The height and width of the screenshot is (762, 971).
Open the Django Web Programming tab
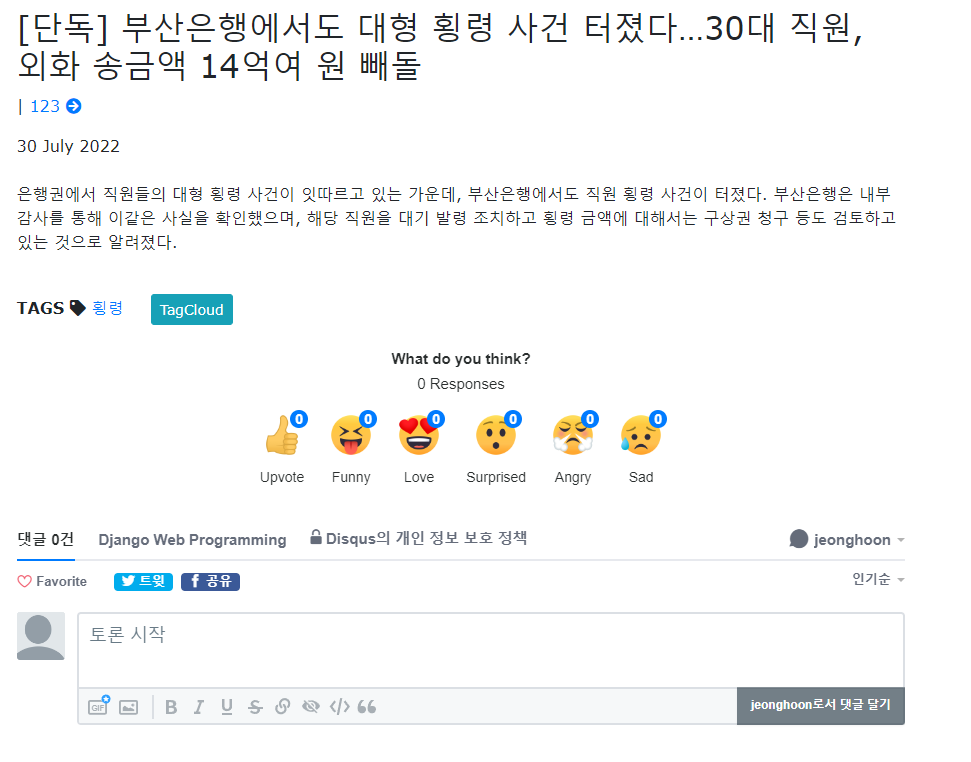click(x=193, y=540)
